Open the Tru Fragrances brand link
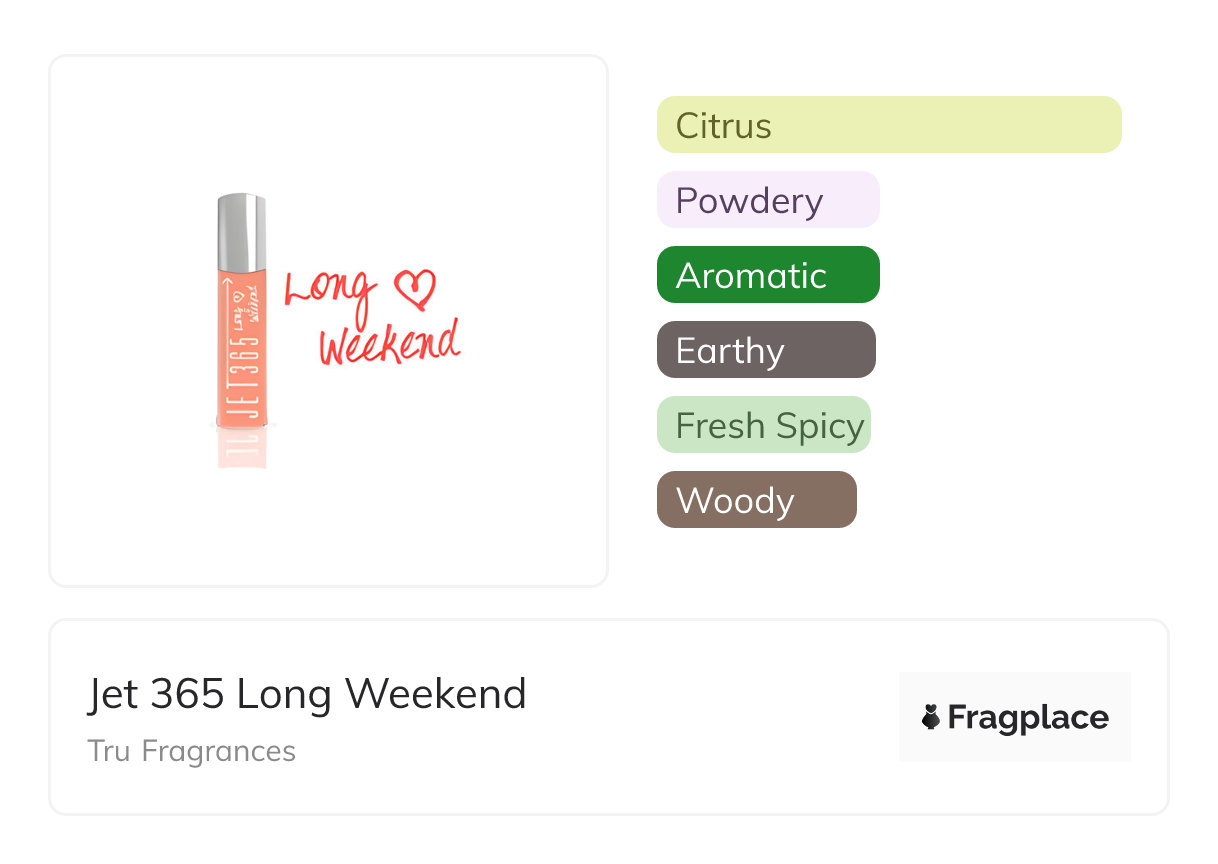The width and height of the screenshot is (1218, 864). coord(192,751)
